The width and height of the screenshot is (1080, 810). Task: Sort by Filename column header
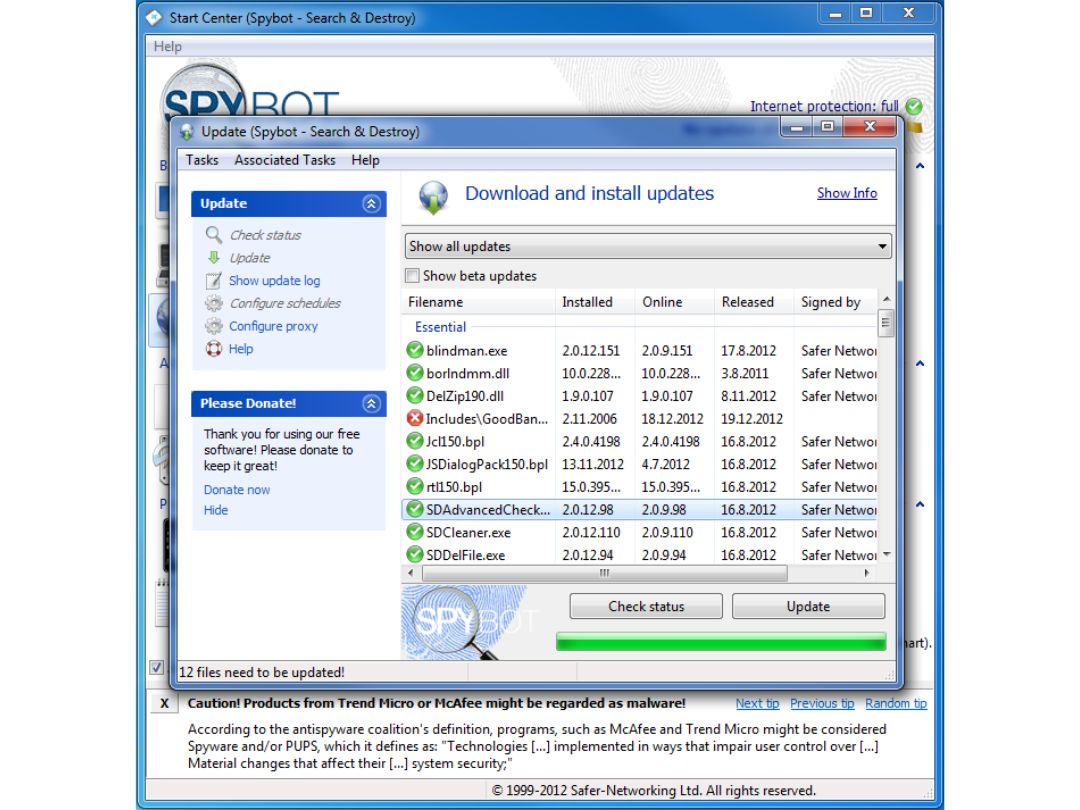coord(478,302)
